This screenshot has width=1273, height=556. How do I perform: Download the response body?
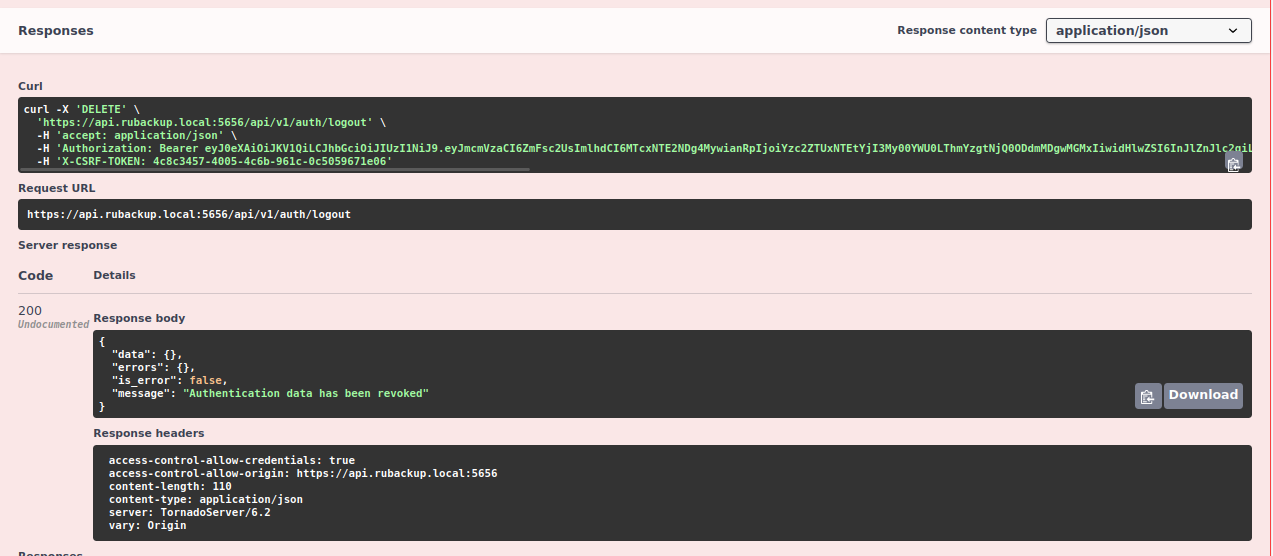tap(1203, 395)
